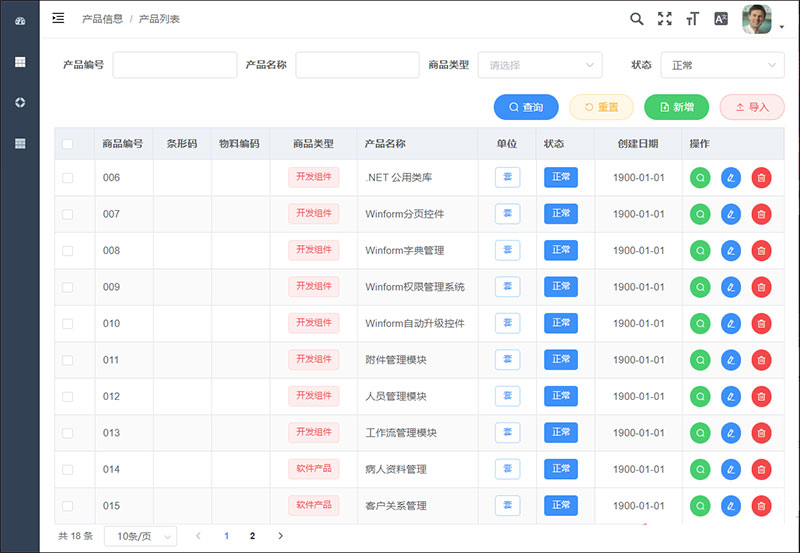Toggle fullscreen mode icon
The height and width of the screenshot is (553, 800).
[664, 19]
